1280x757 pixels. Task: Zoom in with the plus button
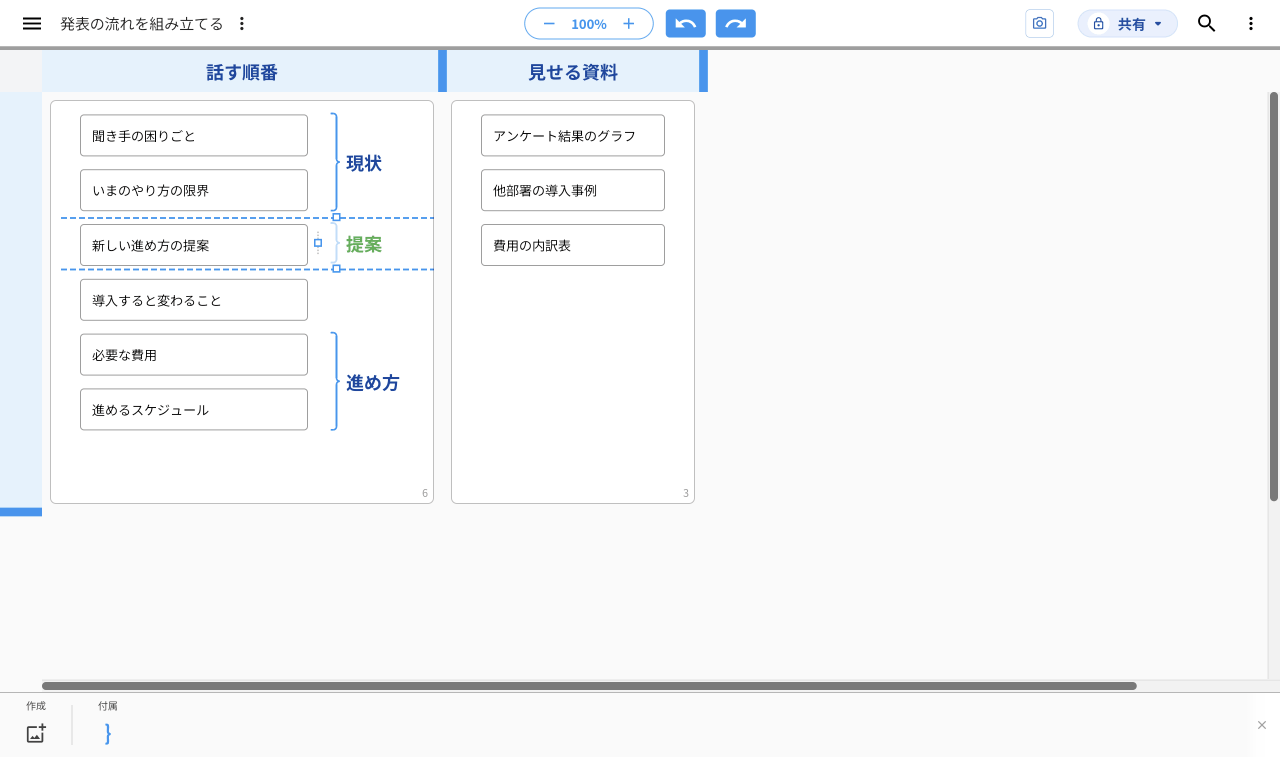[629, 23]
